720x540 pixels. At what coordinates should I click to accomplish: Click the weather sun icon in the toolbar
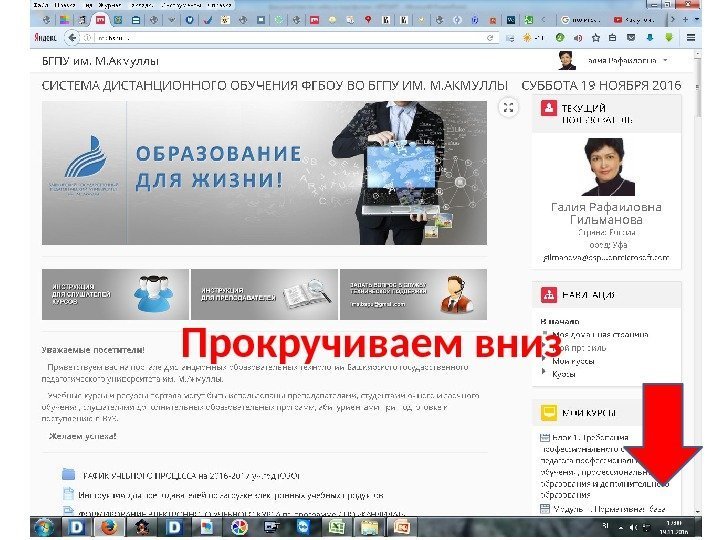pyautogui.click(x=527, y=38)
